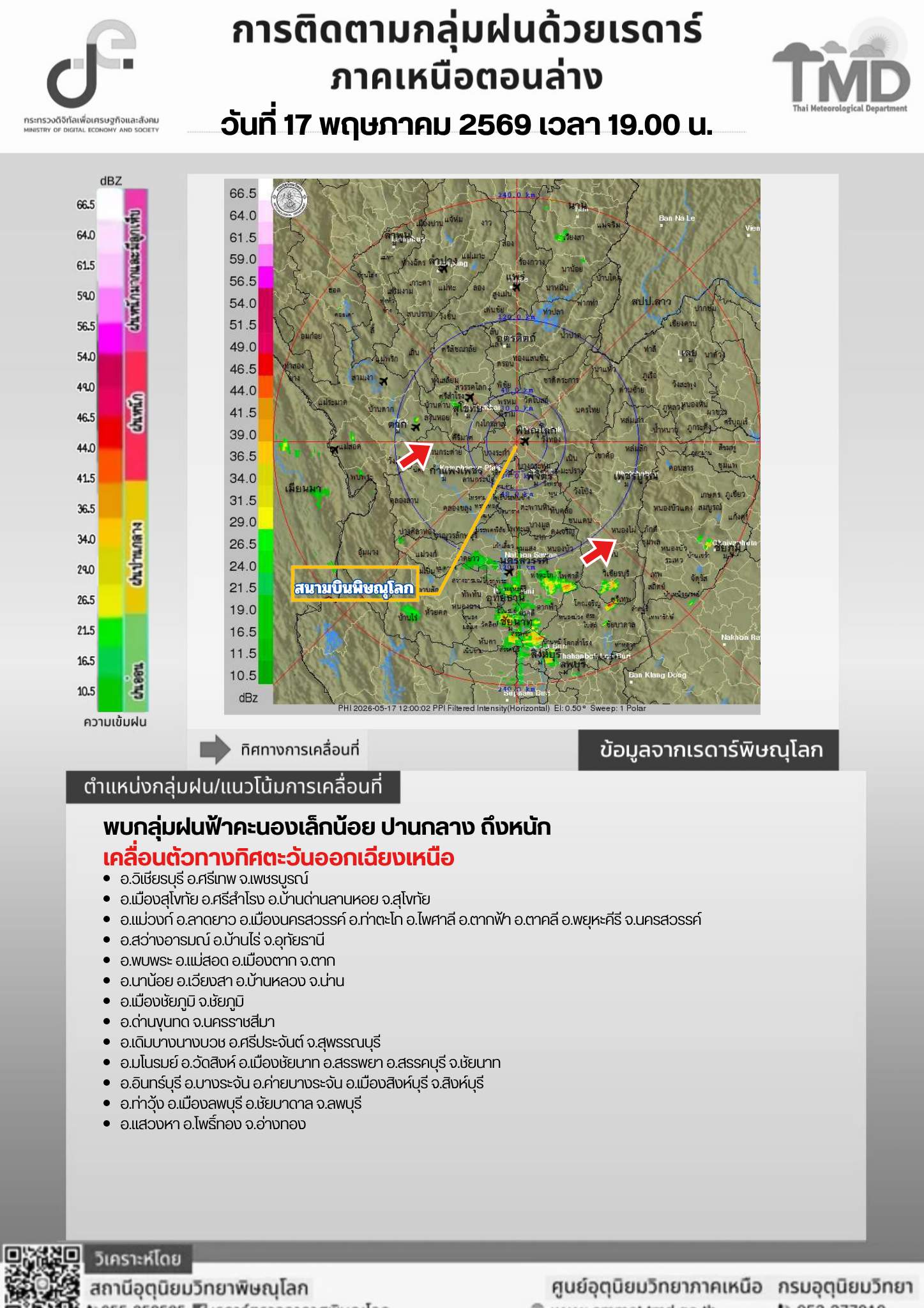Screen dimensions: 924x1308
Task: Click the วิเคราะห์โดย label
Action: click(138, 1259)
